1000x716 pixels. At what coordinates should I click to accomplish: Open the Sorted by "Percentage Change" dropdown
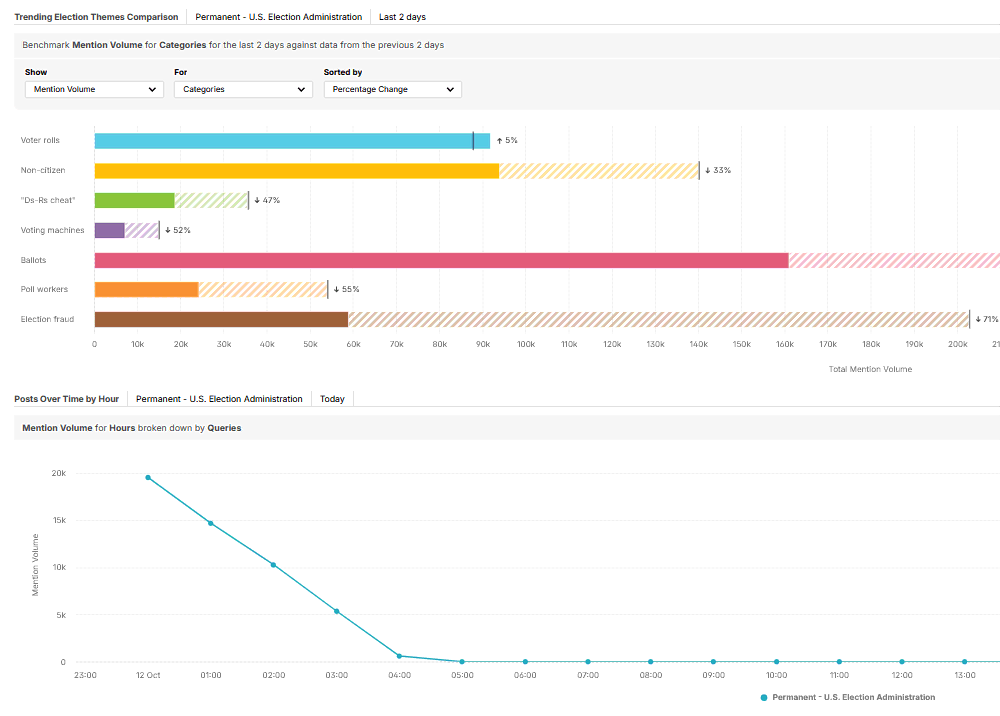pos(392,89)
